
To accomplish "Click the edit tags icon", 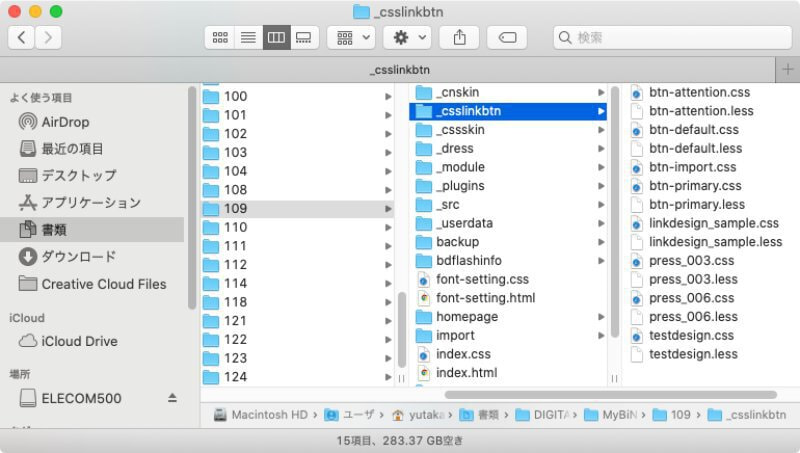I will 507,37.
